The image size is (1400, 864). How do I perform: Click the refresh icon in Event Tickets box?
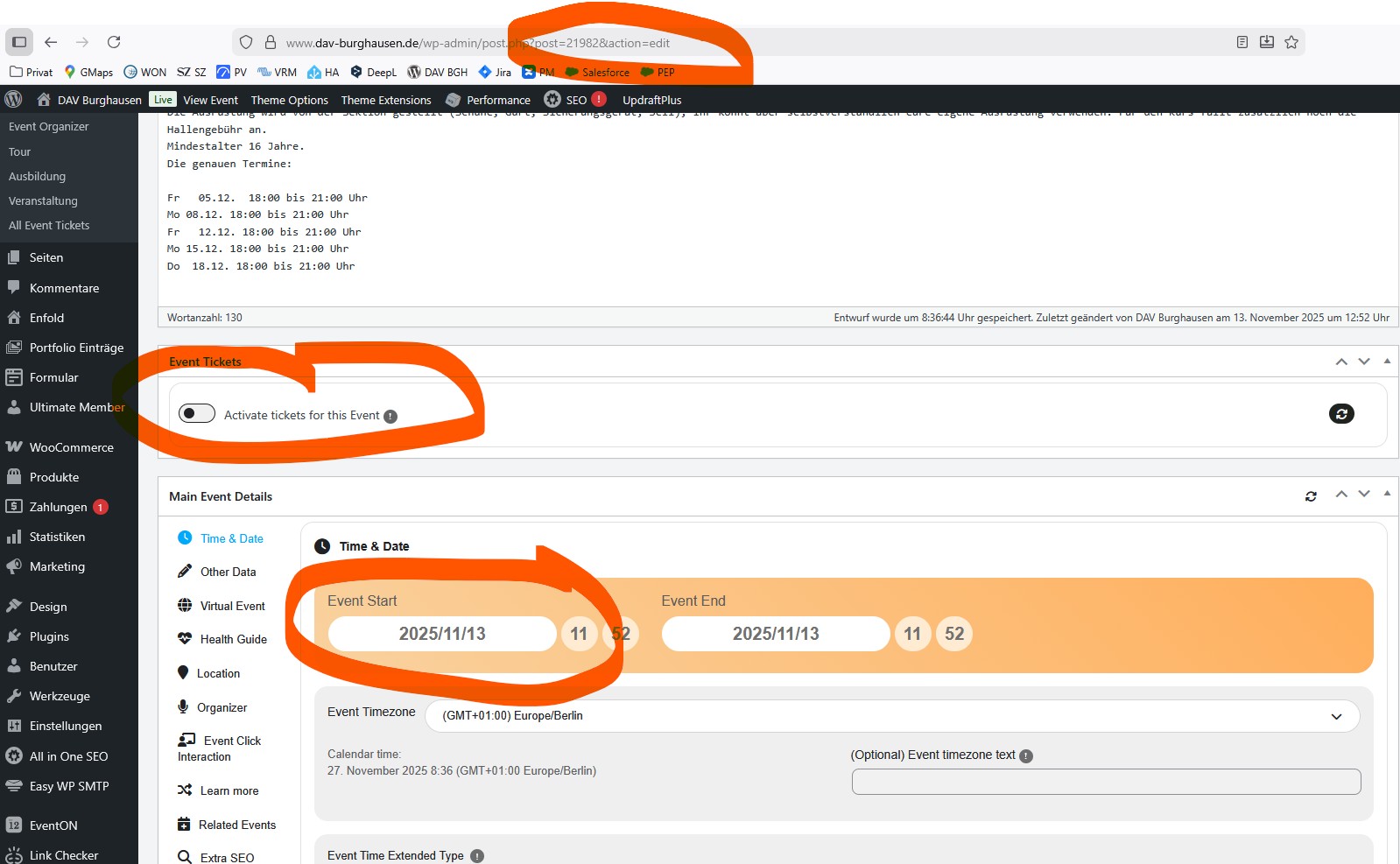[1340, 414]
